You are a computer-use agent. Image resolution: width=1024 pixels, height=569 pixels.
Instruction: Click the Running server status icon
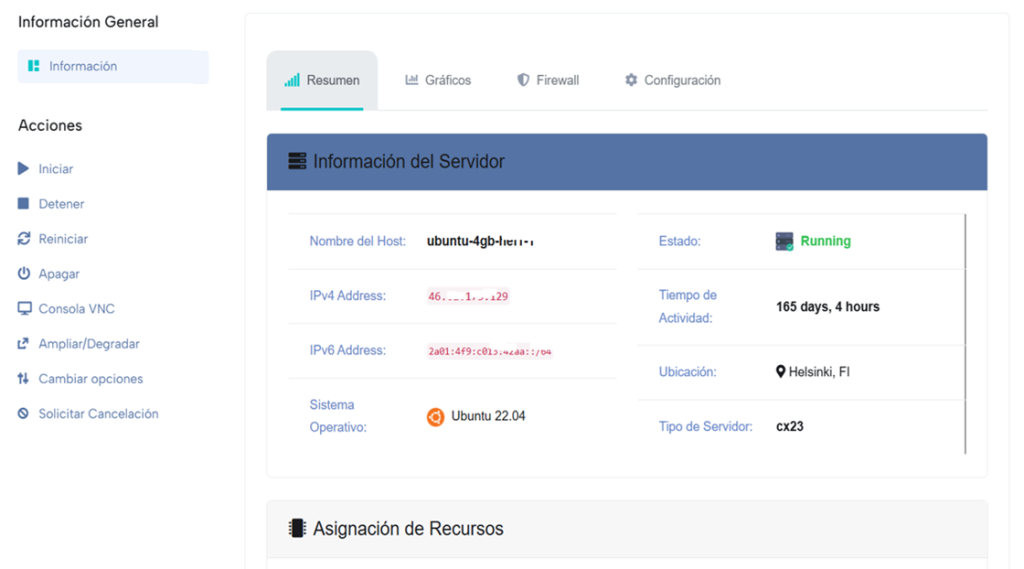785,241
